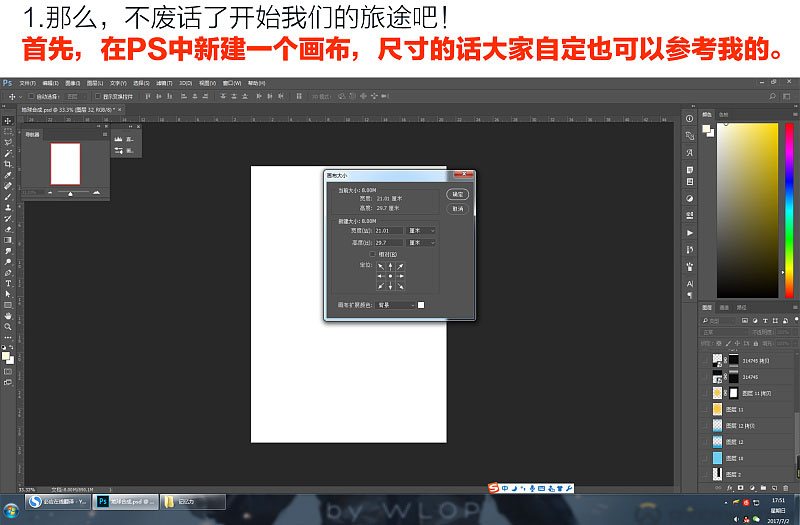800x525 pixels.
Task: Close the document tab
Action: [x=120, y=109]
